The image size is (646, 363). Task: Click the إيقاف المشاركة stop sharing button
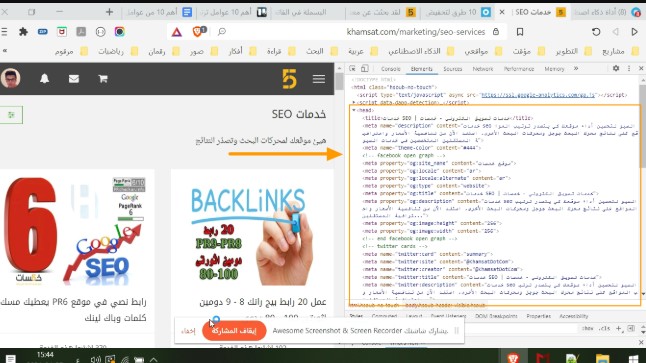[x=234, y=330]
